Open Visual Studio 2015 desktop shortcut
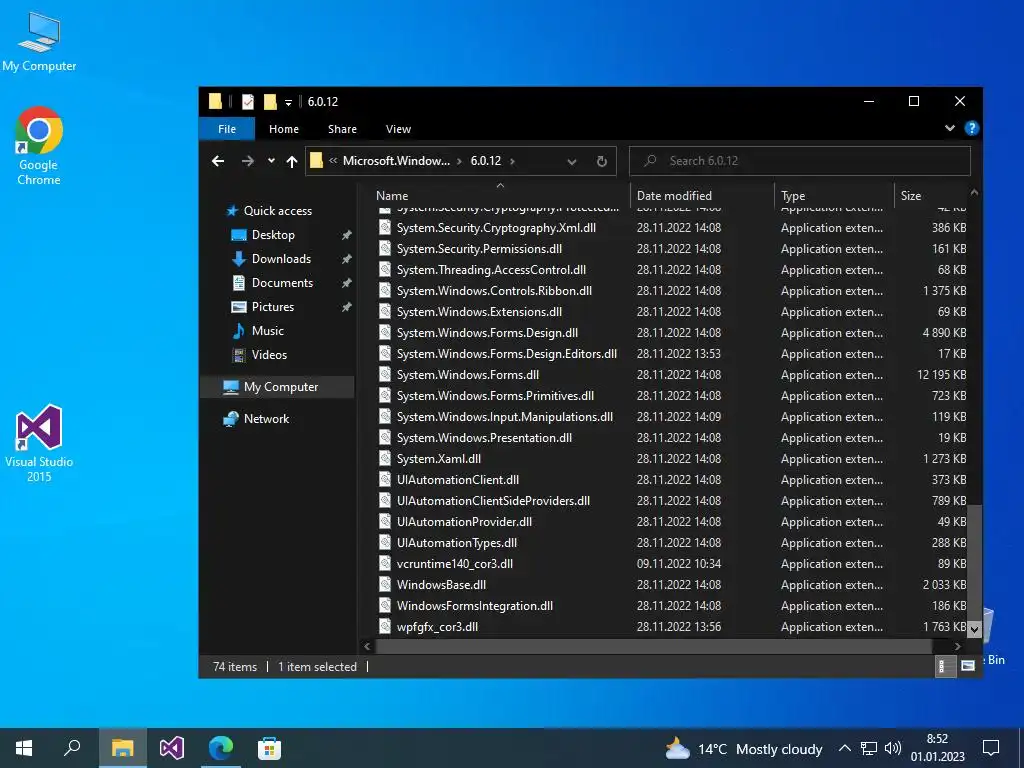The width and height of the screenshot is (1024, 768). (x=39, y=443)
